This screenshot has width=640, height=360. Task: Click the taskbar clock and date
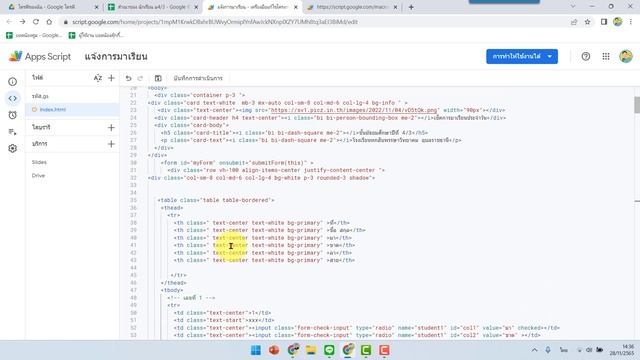pos(622,350)
